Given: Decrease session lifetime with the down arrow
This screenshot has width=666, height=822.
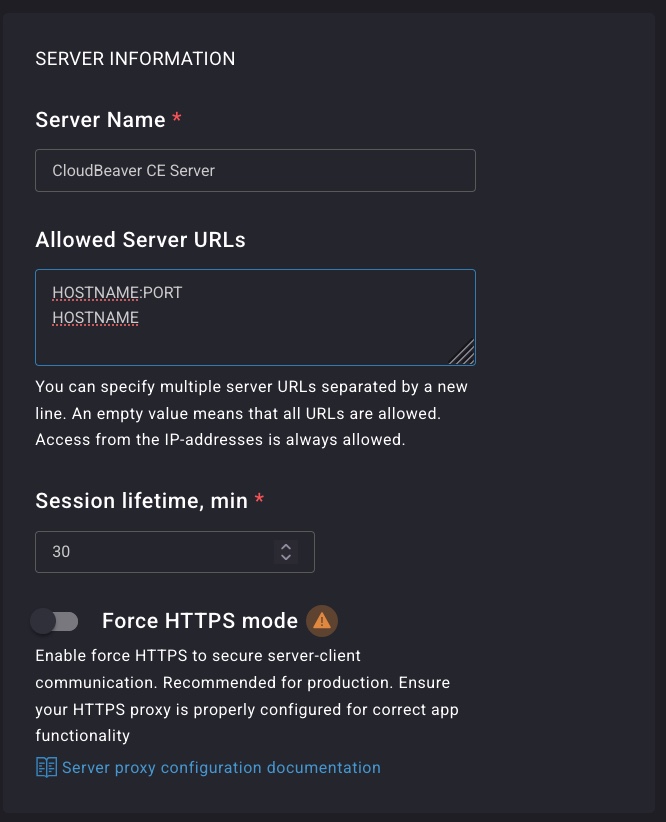Looking at the screenshot, I should pos(286,557).
